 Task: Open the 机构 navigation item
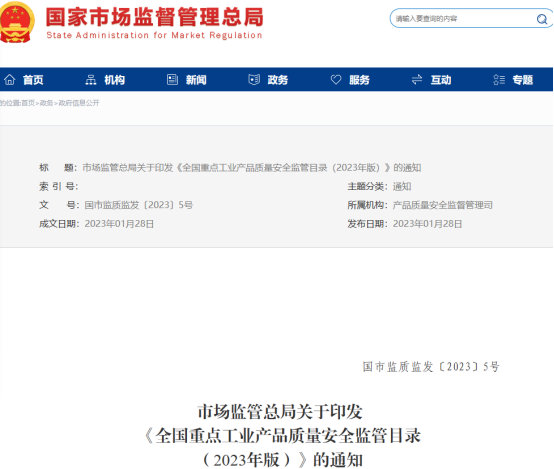(114, 80)
